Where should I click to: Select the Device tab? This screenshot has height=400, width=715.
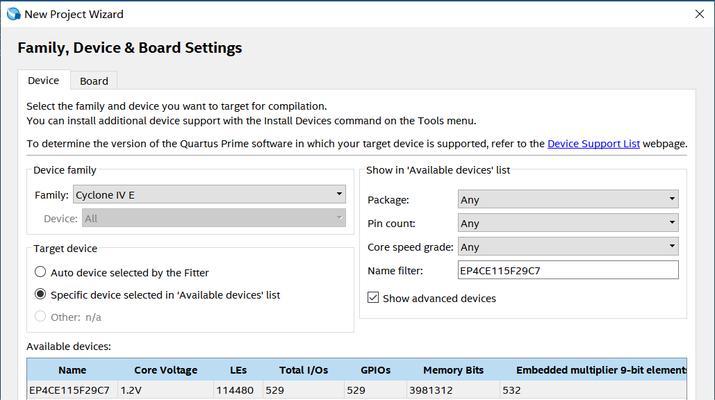(44, 80)
